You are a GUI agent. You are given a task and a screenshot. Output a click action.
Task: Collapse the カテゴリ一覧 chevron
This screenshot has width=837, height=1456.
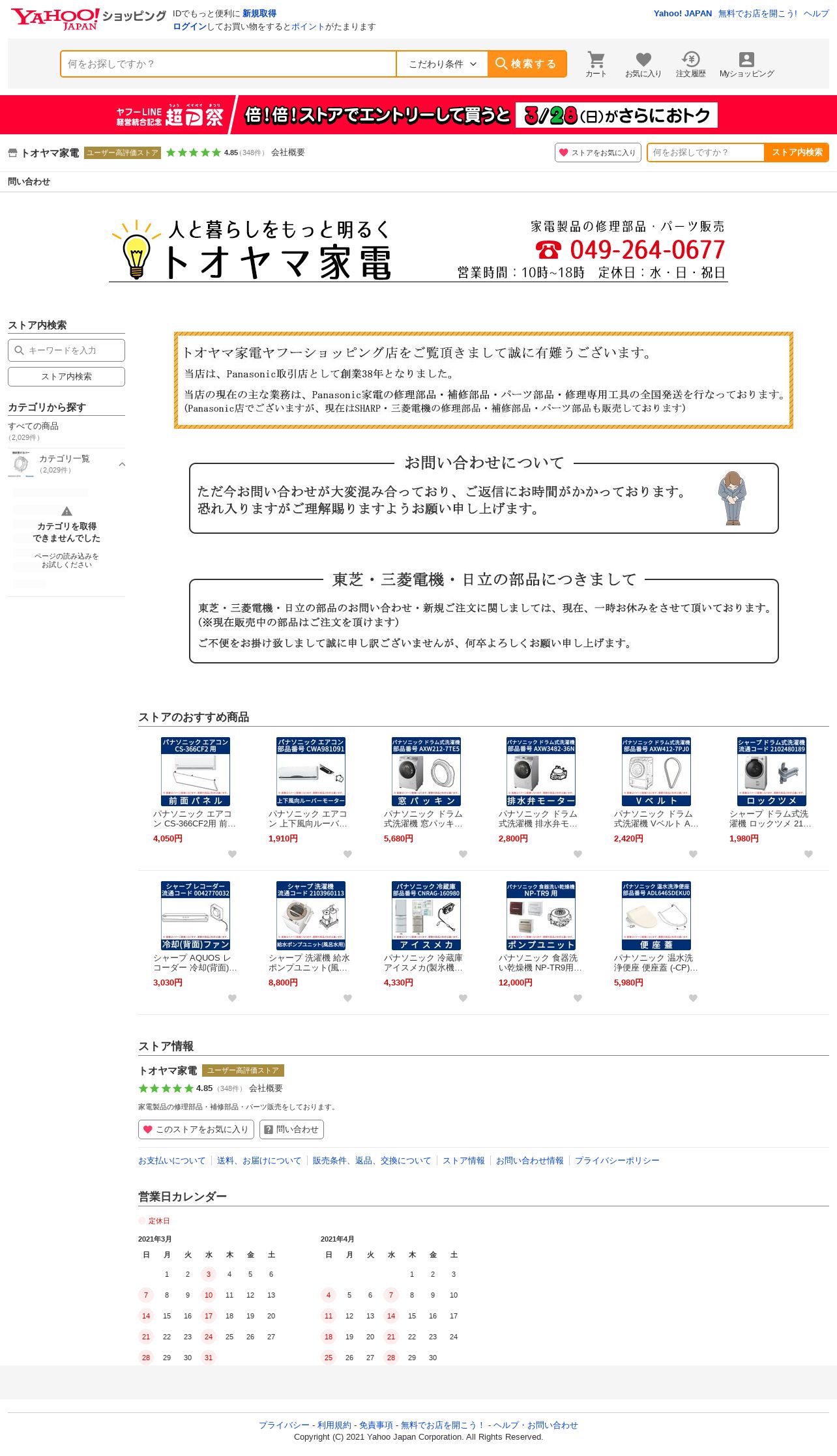click(x=122, y=464)
